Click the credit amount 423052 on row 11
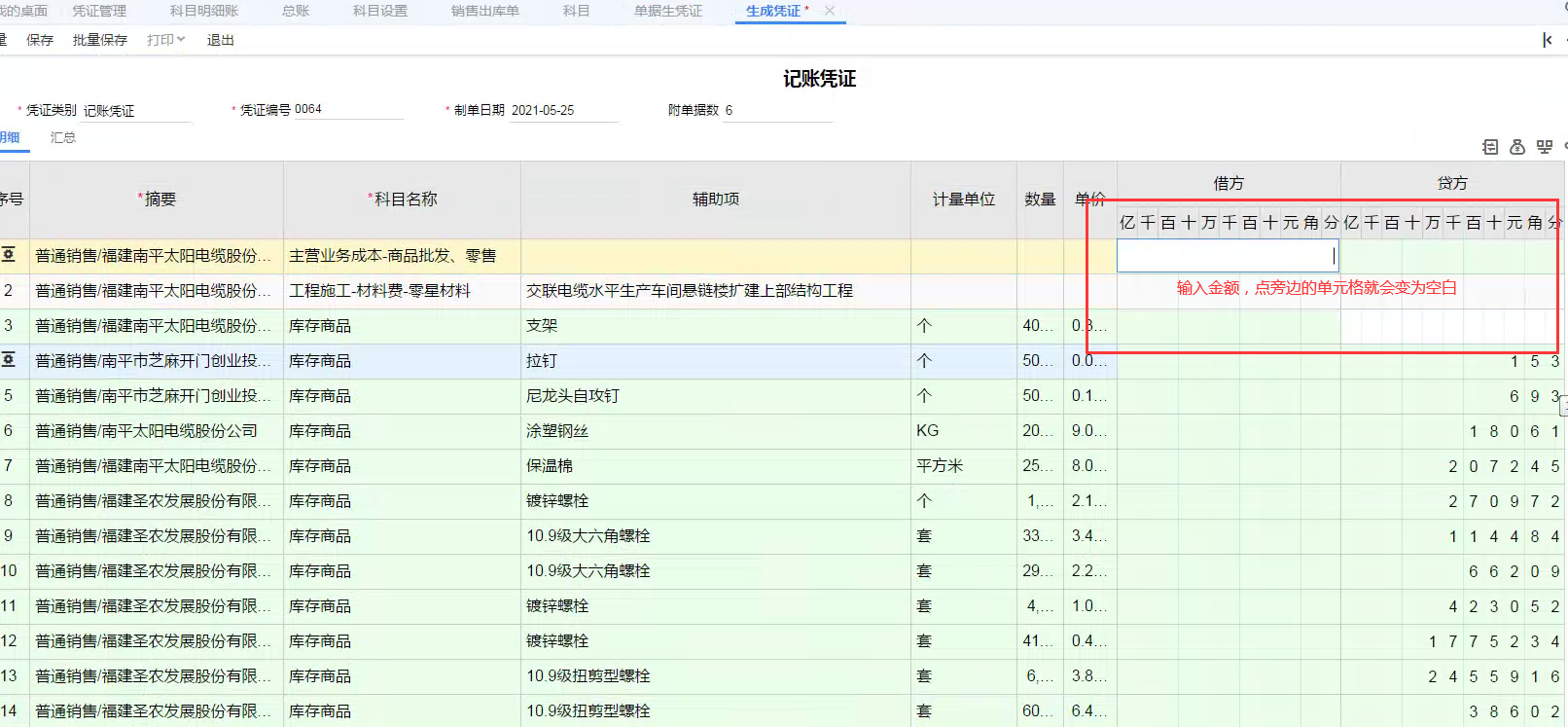The image size is (1568, 727). (x=1503, y=607)
